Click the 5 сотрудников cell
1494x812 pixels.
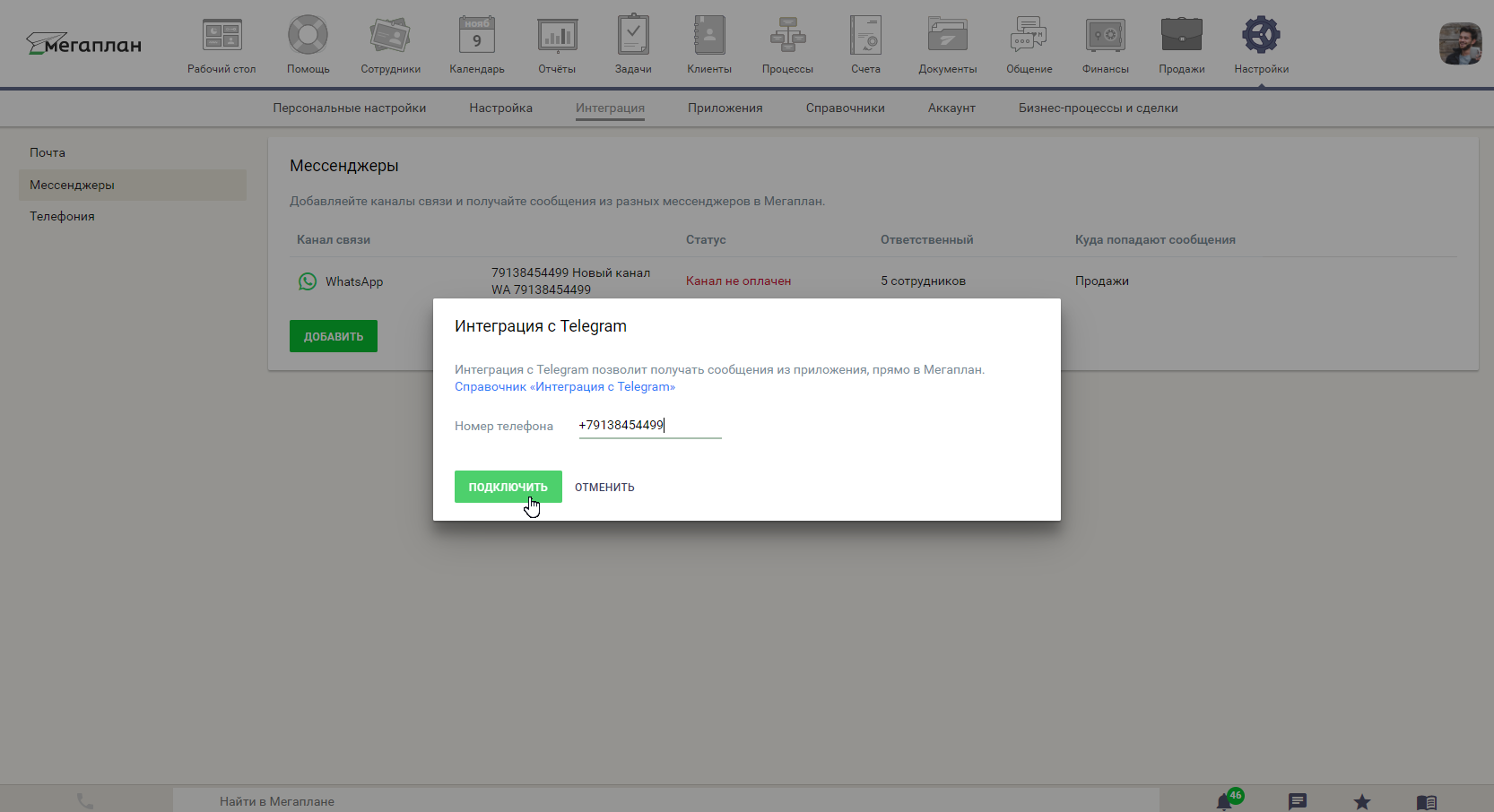pyautogui.click(x=923, y=281)
